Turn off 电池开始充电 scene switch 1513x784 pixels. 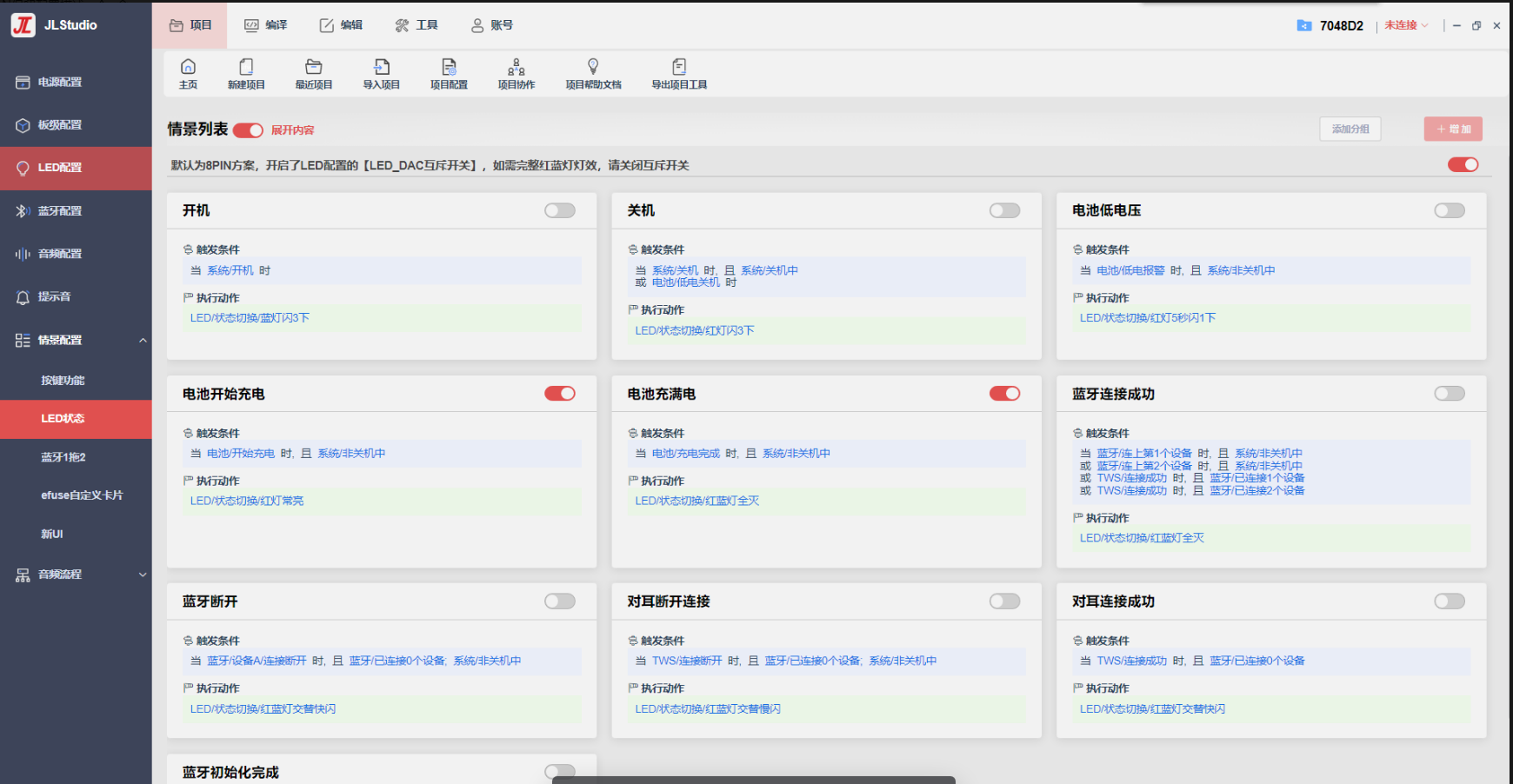pyautogui.click(x=560, y=394)
